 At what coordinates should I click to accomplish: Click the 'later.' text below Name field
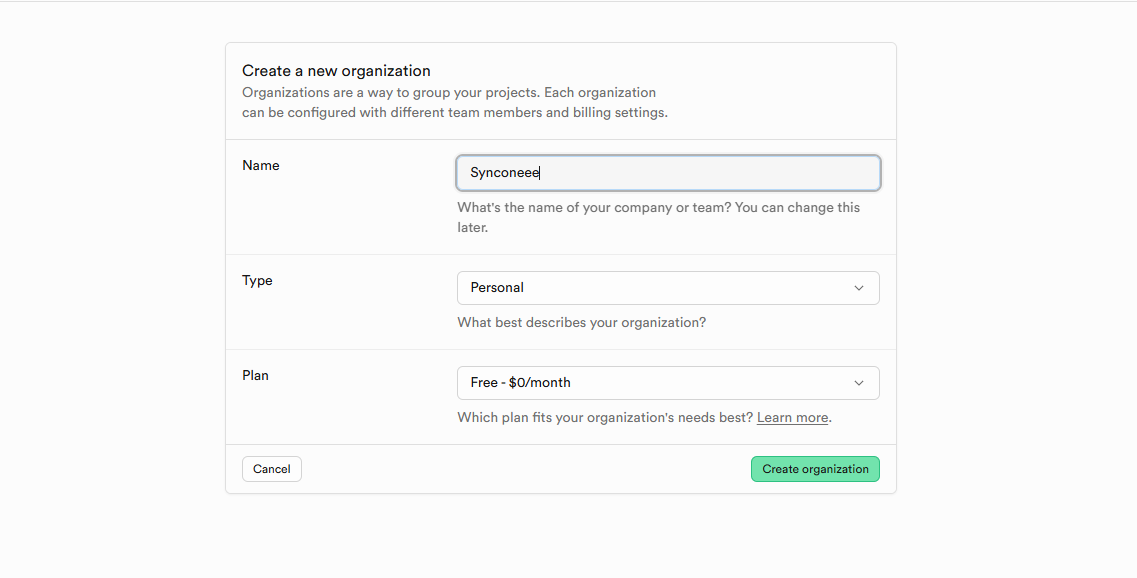click(472, 228)
